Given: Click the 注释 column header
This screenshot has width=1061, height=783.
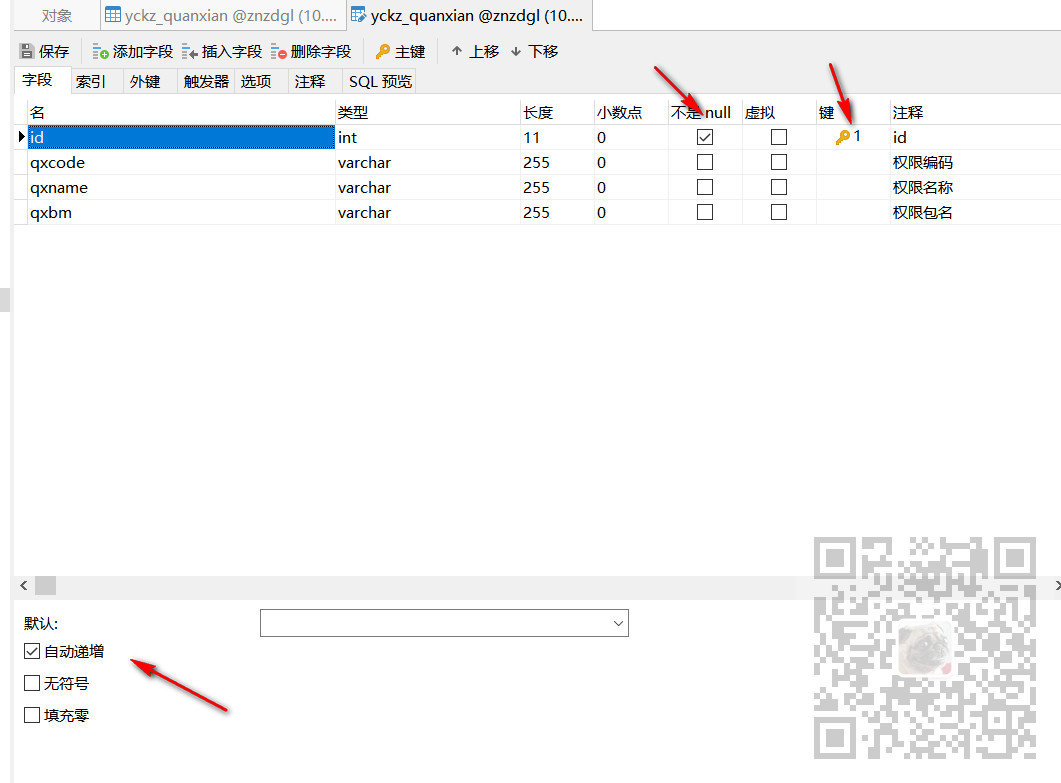Looking at the screenshot, I should click(x=975, y=112).
